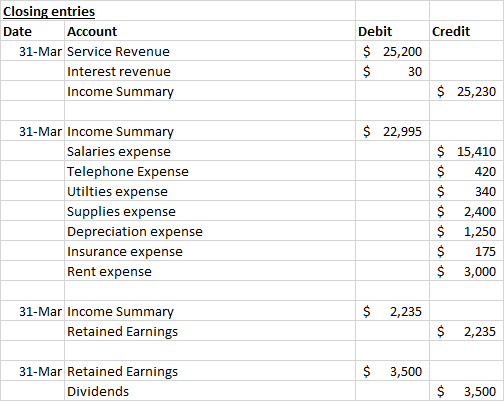Click the 31-Mar date beside 22,995 entry

(33, 131)
